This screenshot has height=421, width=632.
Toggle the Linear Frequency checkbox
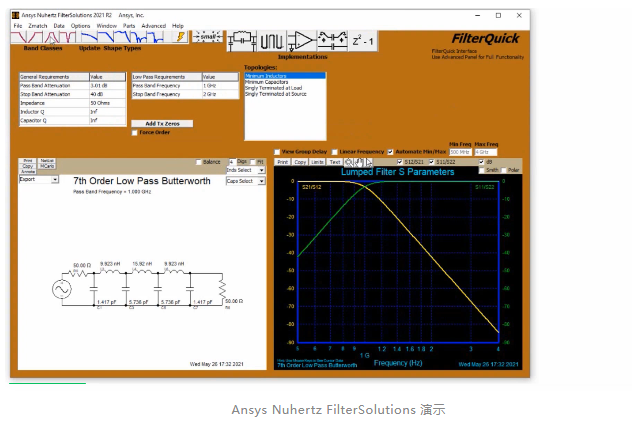click(x=335, y=152)
